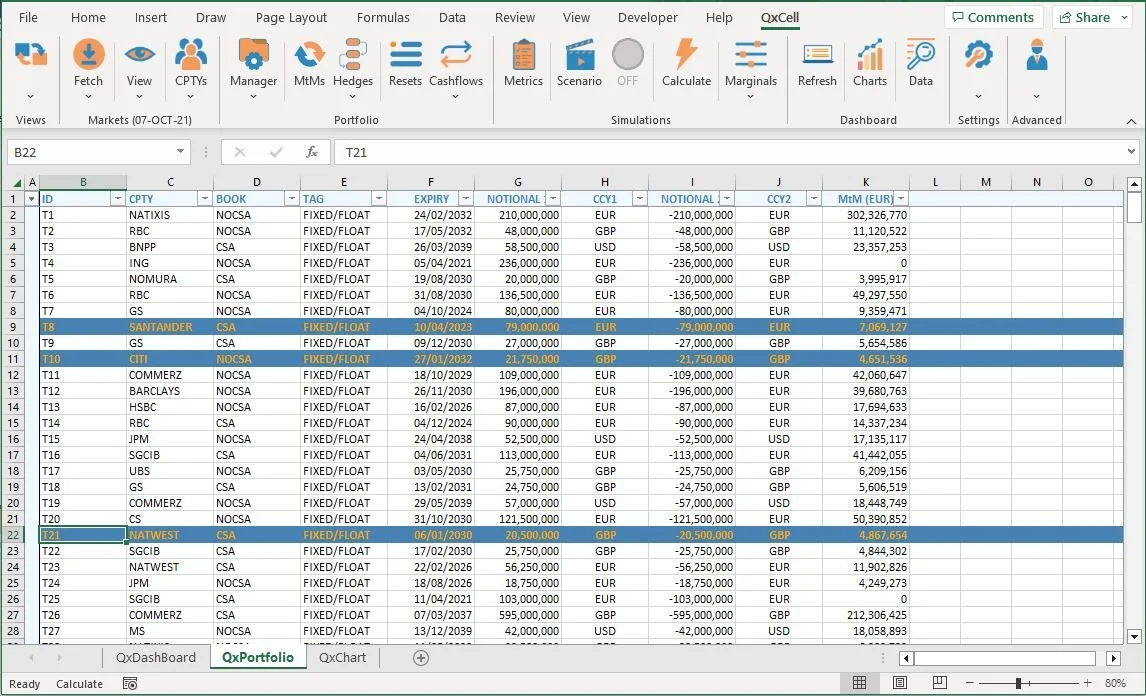Switch to Page Break Preview icon
The height and width of the screenshot is (696, 1146).
940,683
